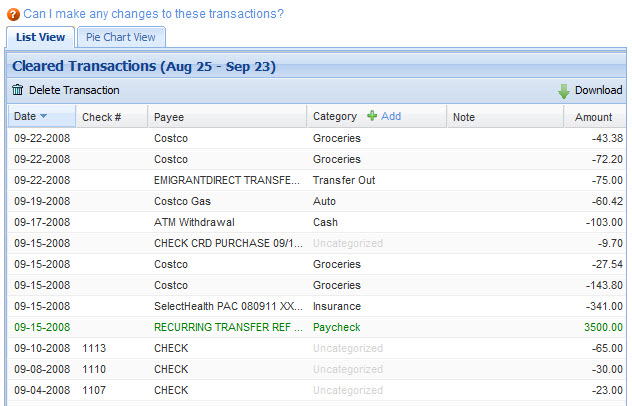The image size is (632, 406).
Task: Switch to the Pie Chart View tab
Action: pos(121,37)
